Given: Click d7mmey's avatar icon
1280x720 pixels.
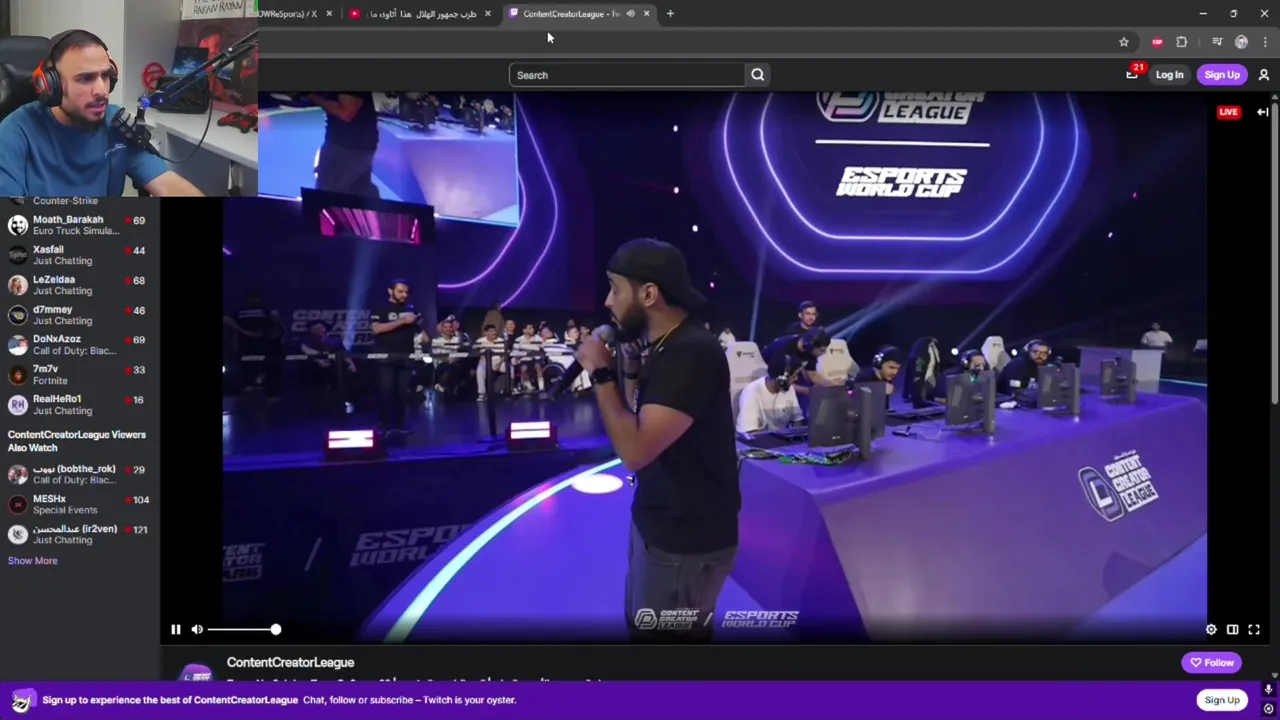Looking at the screenshot, I should click(x=17, y=315).
